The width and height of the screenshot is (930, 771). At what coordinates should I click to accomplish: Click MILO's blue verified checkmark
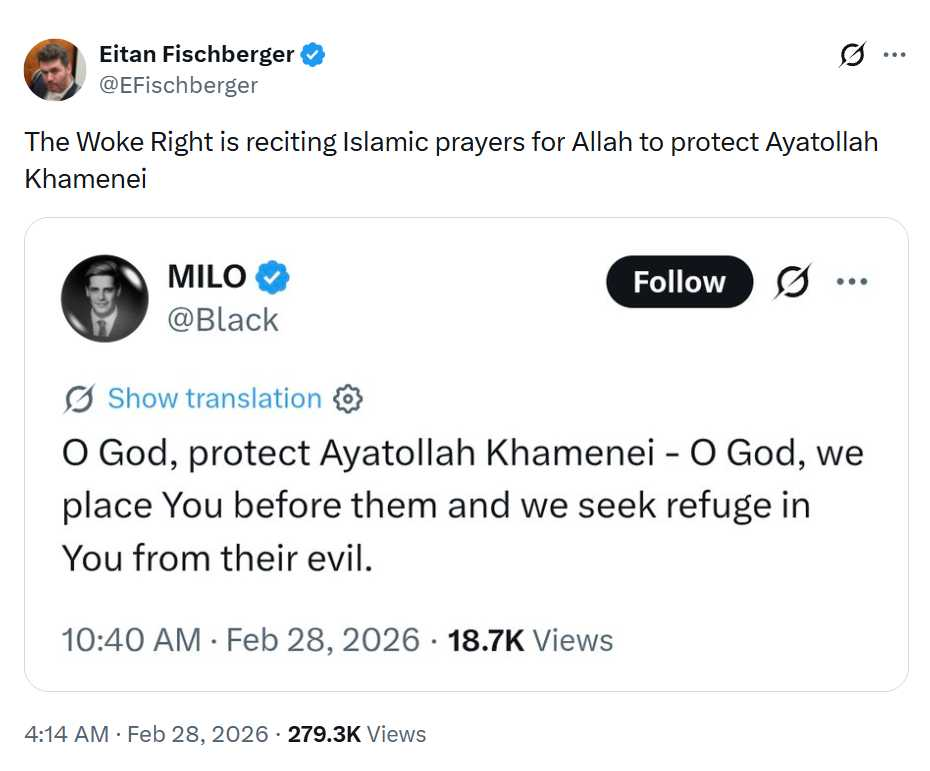[x=273, y=277]
